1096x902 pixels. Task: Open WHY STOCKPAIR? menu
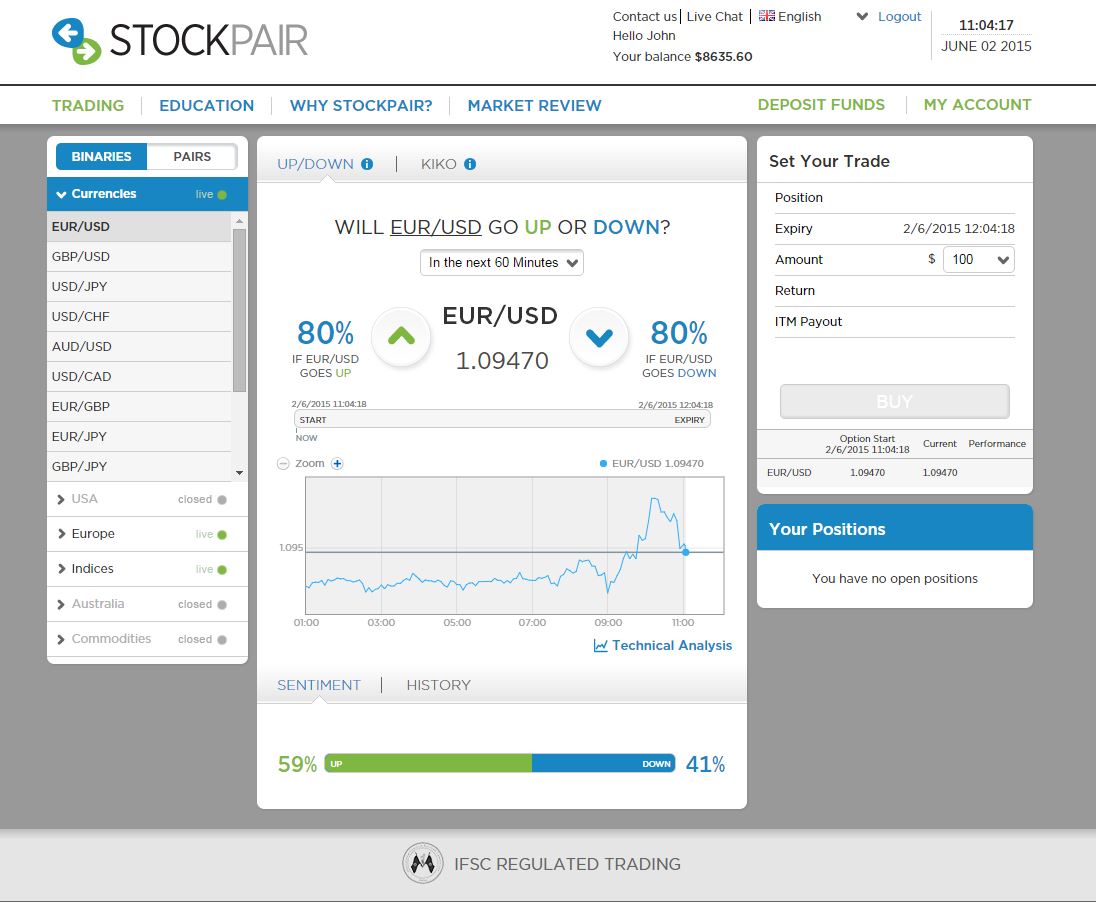tap(361, 106)
